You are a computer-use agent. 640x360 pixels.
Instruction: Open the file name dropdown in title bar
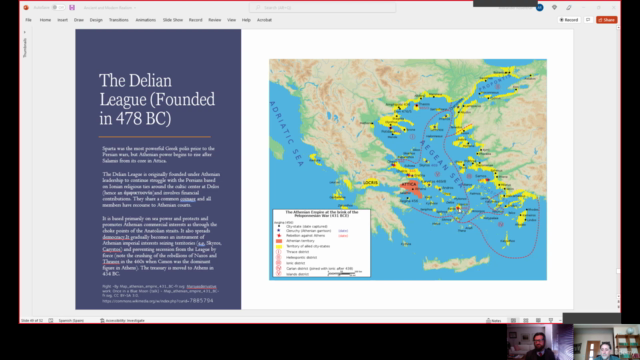point(110,7)
